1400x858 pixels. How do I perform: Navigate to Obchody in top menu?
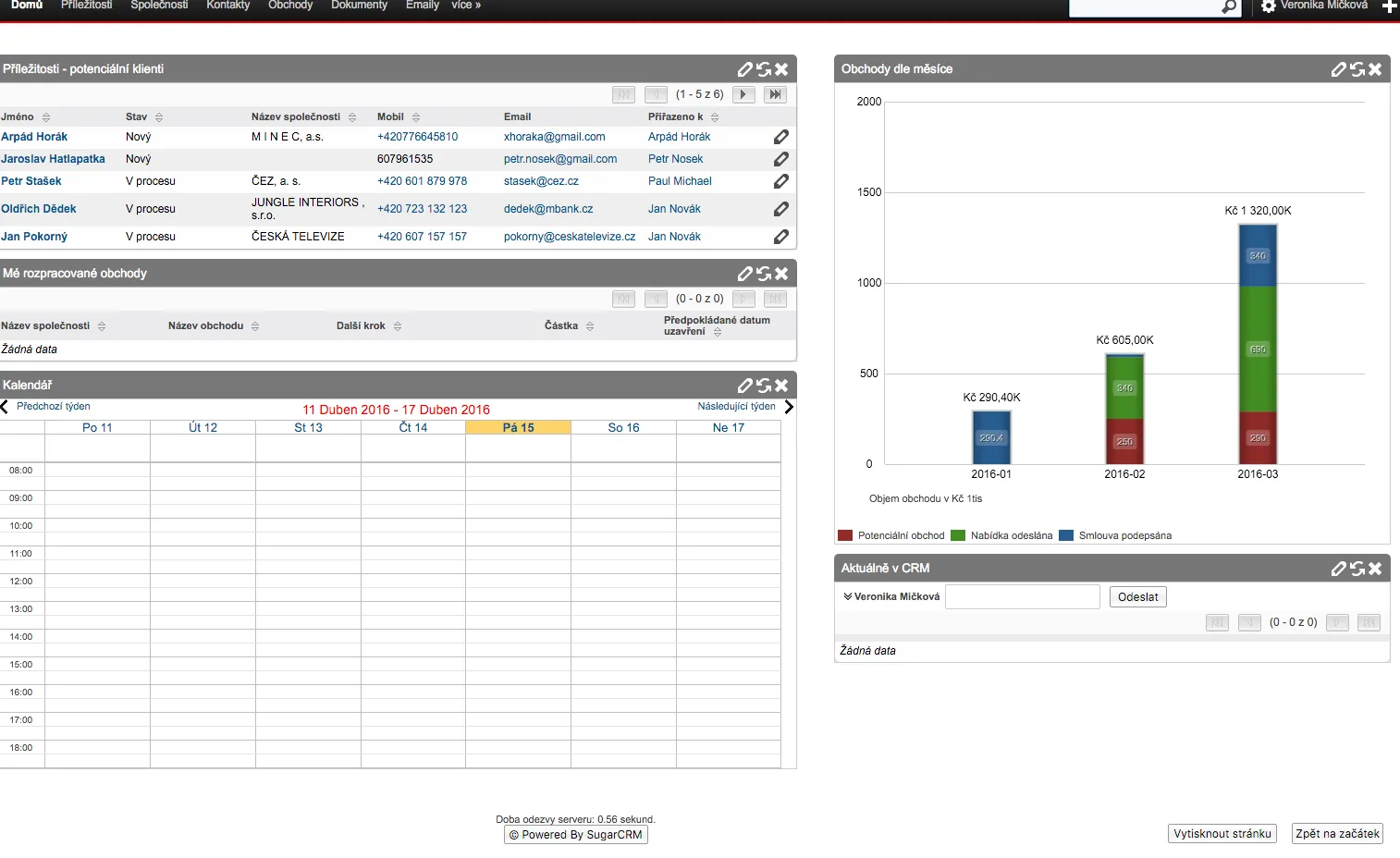(x=290, y=6)
